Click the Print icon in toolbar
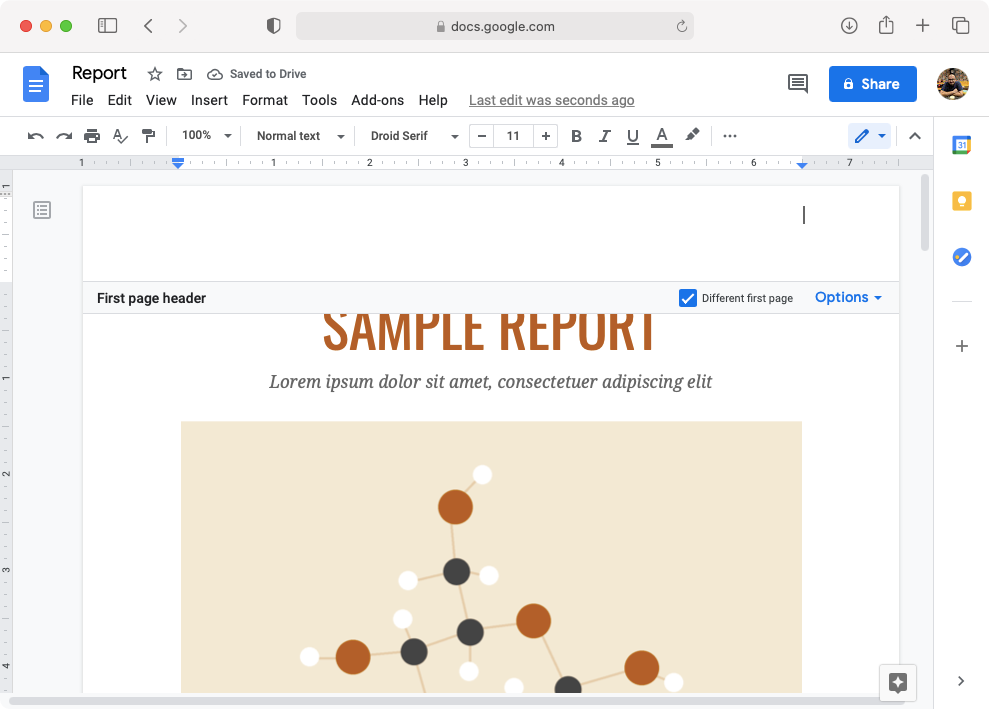The width and height of the screenshot is (989, 709). pos(92,136)
